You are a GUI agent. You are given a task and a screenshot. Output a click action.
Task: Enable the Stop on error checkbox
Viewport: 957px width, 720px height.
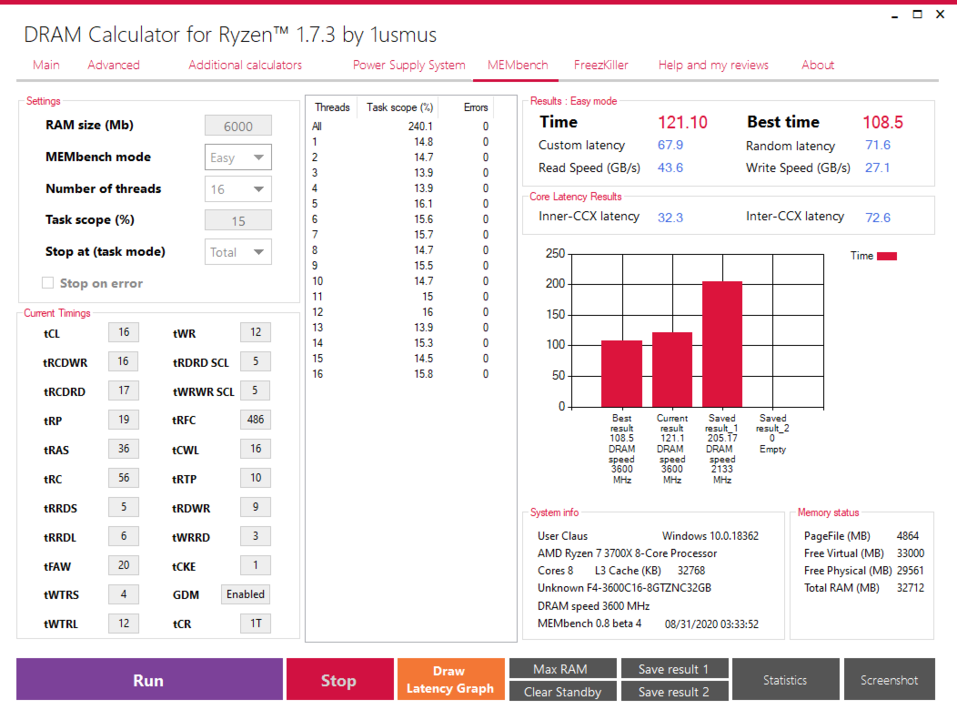(48, 283)
